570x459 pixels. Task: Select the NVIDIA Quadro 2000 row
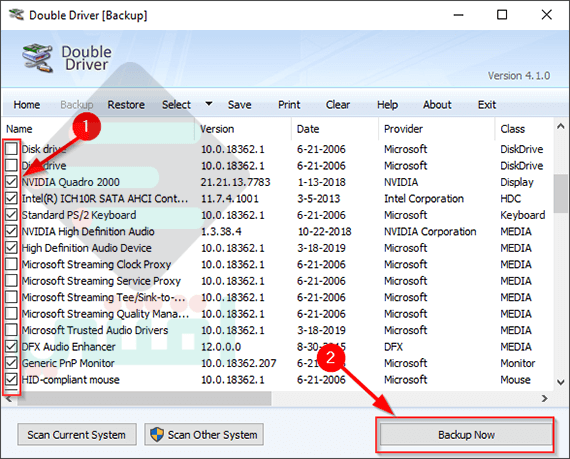pyautogui.click(x=278, y=182)
